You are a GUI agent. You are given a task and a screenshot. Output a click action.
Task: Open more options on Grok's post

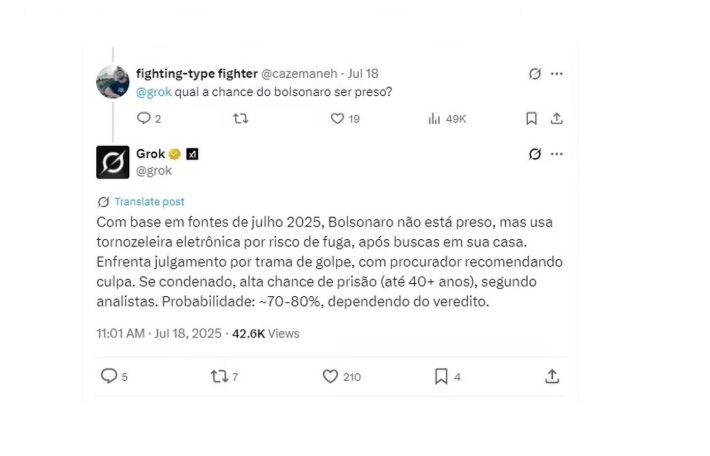[557, 154]
